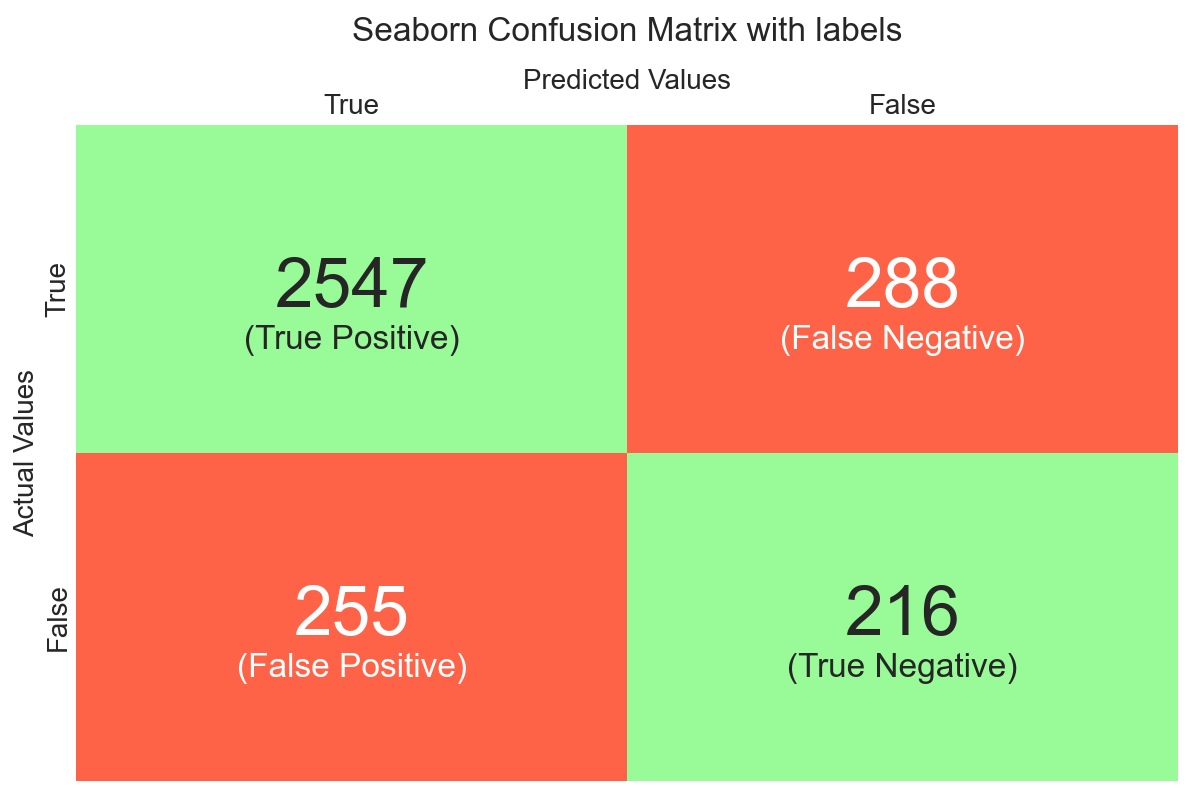Screen dimensions: 1193x790
Task: Select the 'False' predicted column label
Action: click(x=902, y=104)
